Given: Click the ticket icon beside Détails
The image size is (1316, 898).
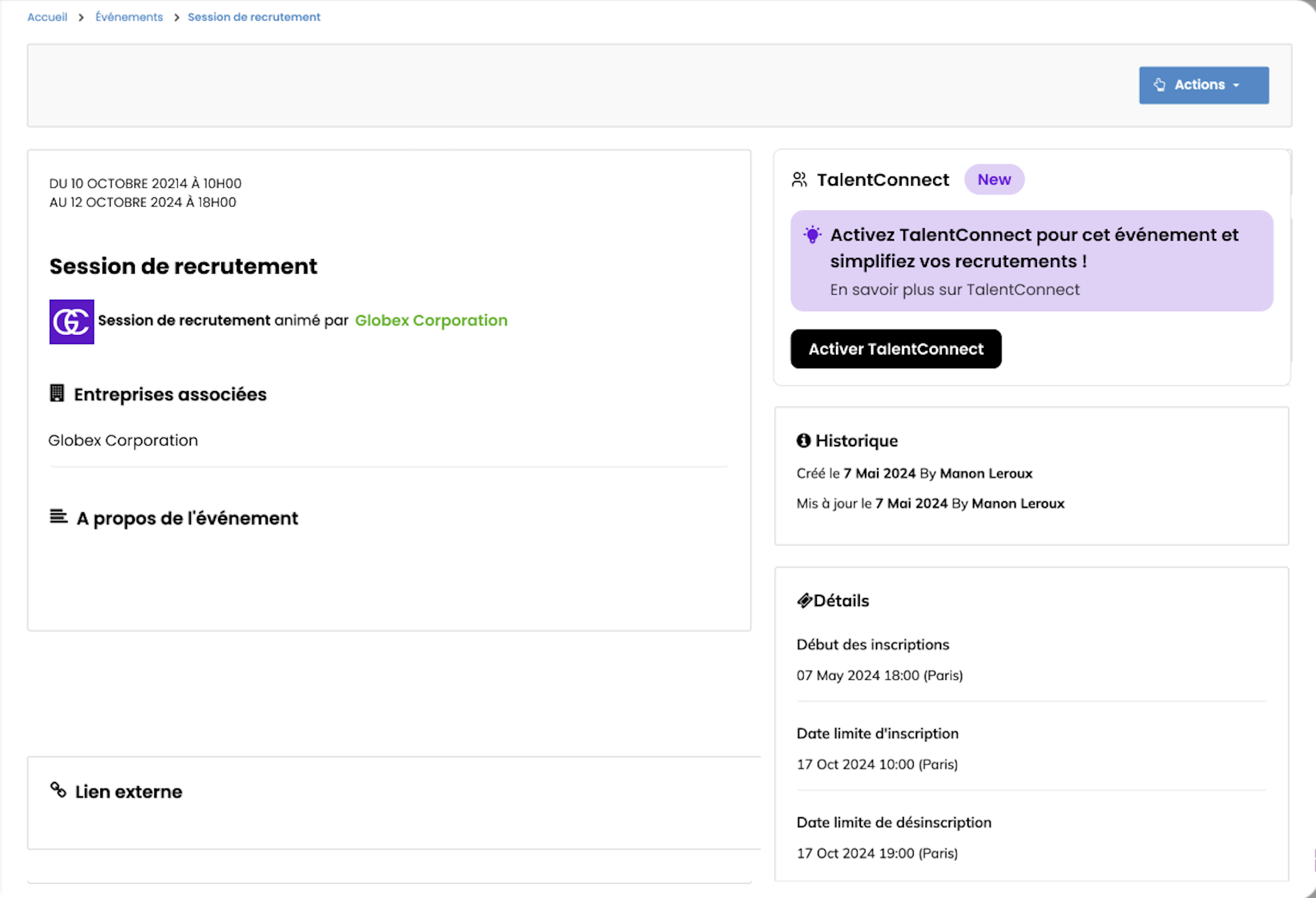Looking at the screenshot, I should pyautogui.click(x=804, y=600).
